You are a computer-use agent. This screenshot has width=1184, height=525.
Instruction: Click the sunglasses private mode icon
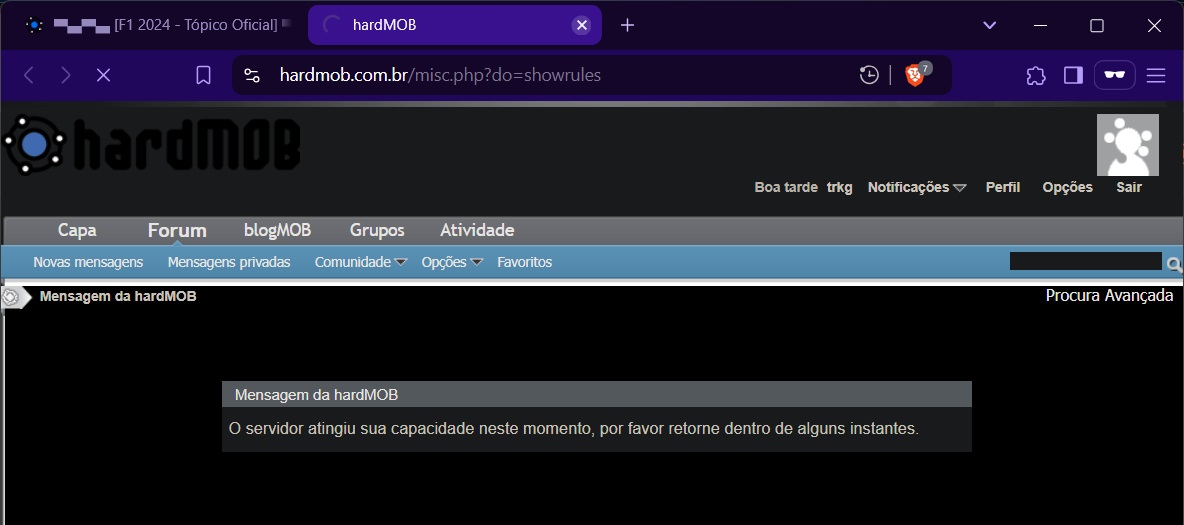tap(1115, 75)
